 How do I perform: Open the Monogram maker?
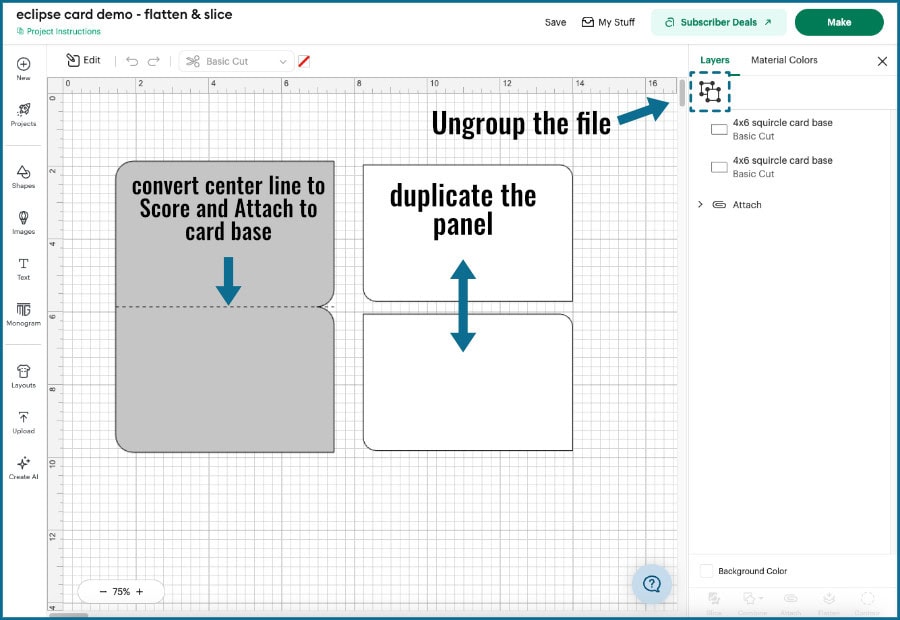coord(23,314)
